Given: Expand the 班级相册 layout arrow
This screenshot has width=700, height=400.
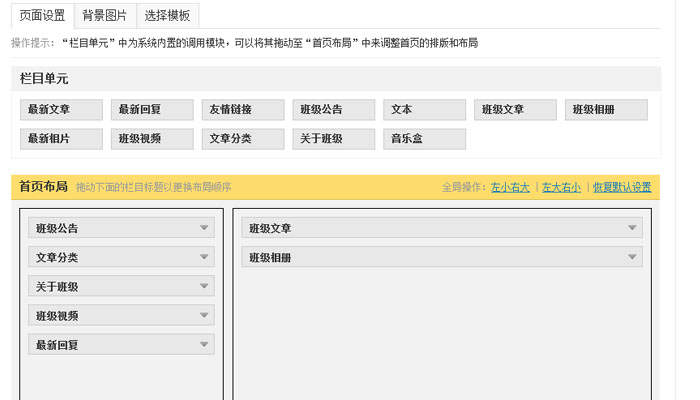Looking at the screenshot, I should tap(632, 257).
